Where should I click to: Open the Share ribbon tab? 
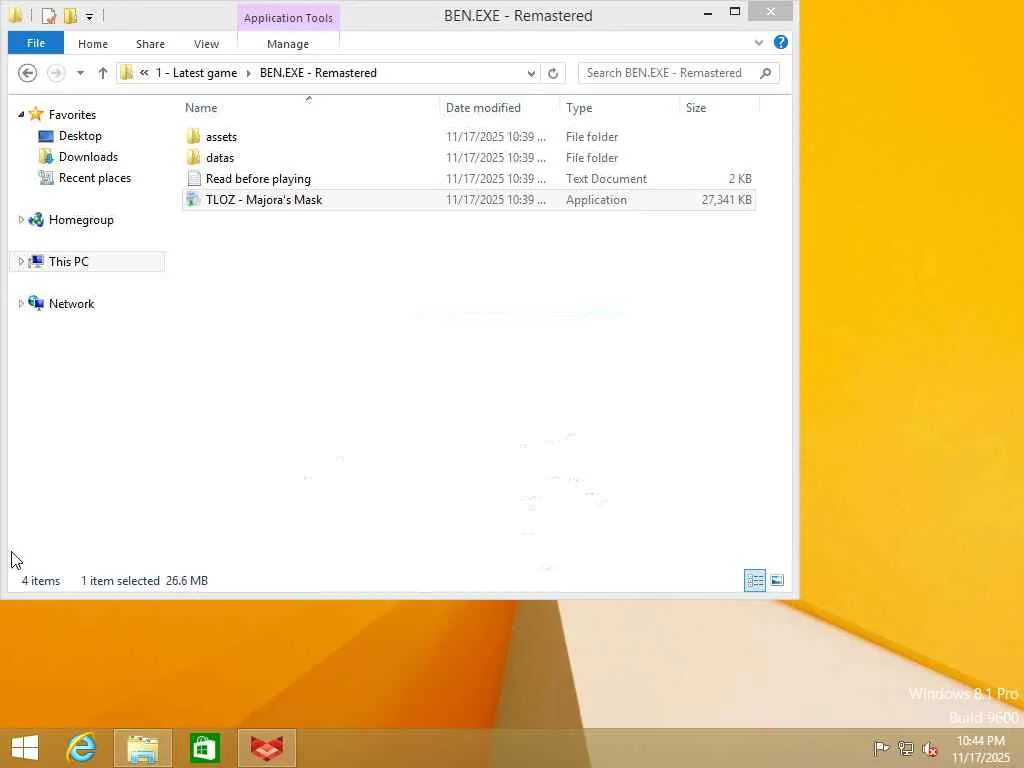click(x=150, y=44)
